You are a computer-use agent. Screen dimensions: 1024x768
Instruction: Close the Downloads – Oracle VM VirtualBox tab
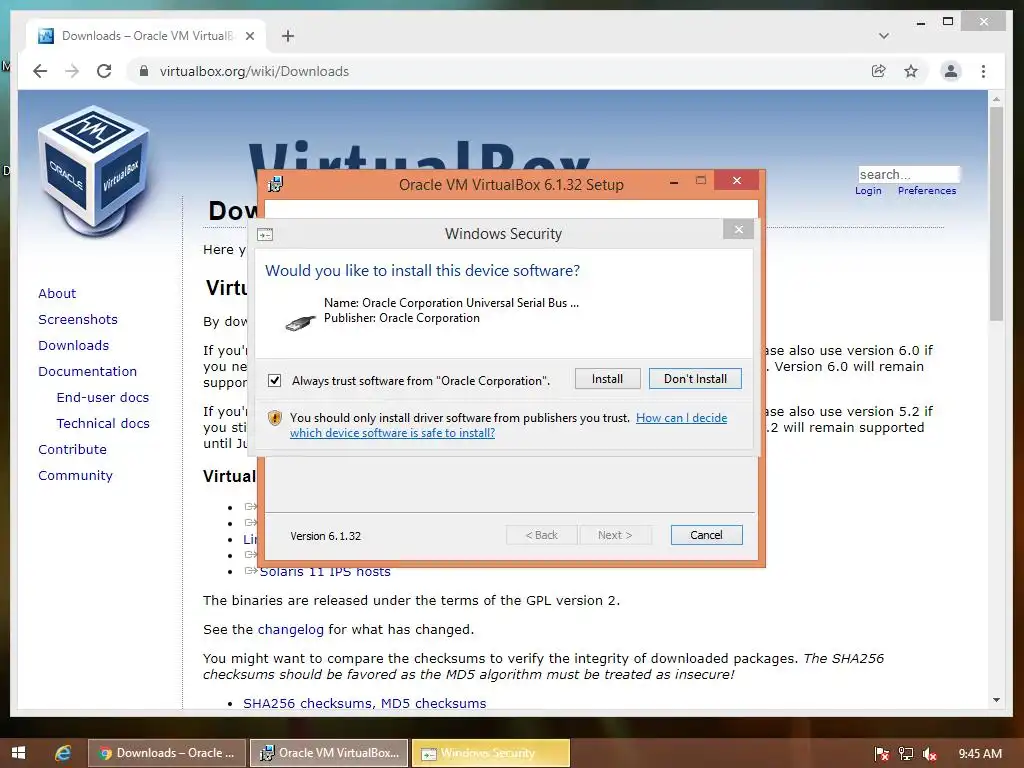250,36
